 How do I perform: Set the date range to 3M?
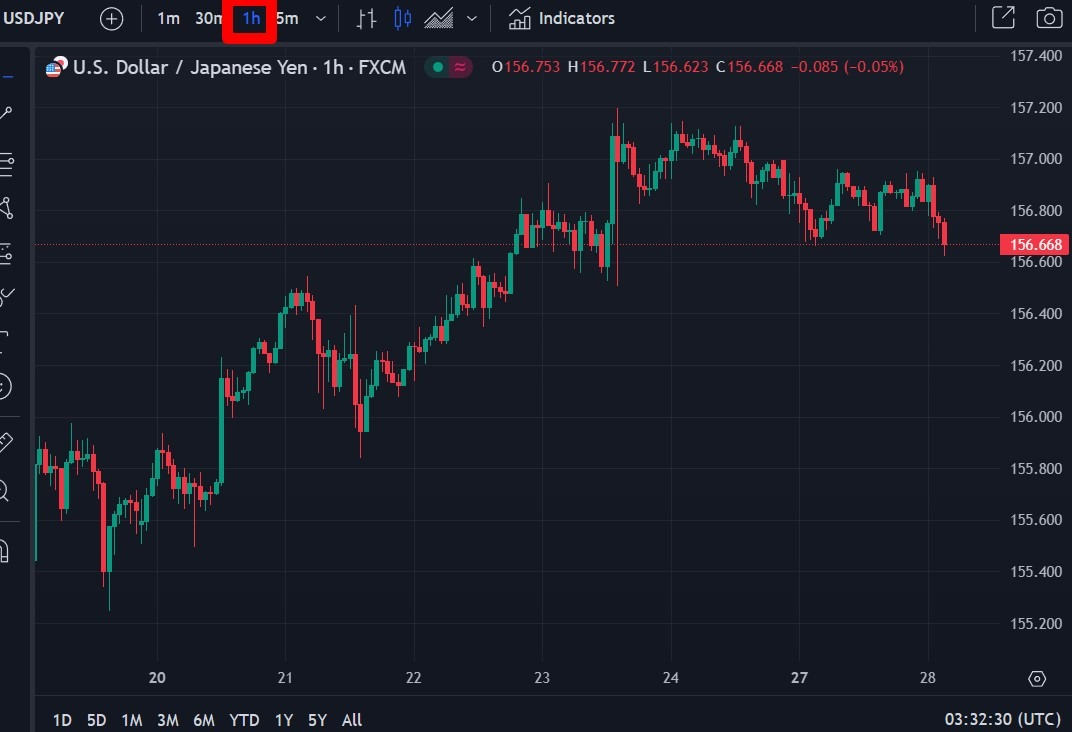[168, 720]
